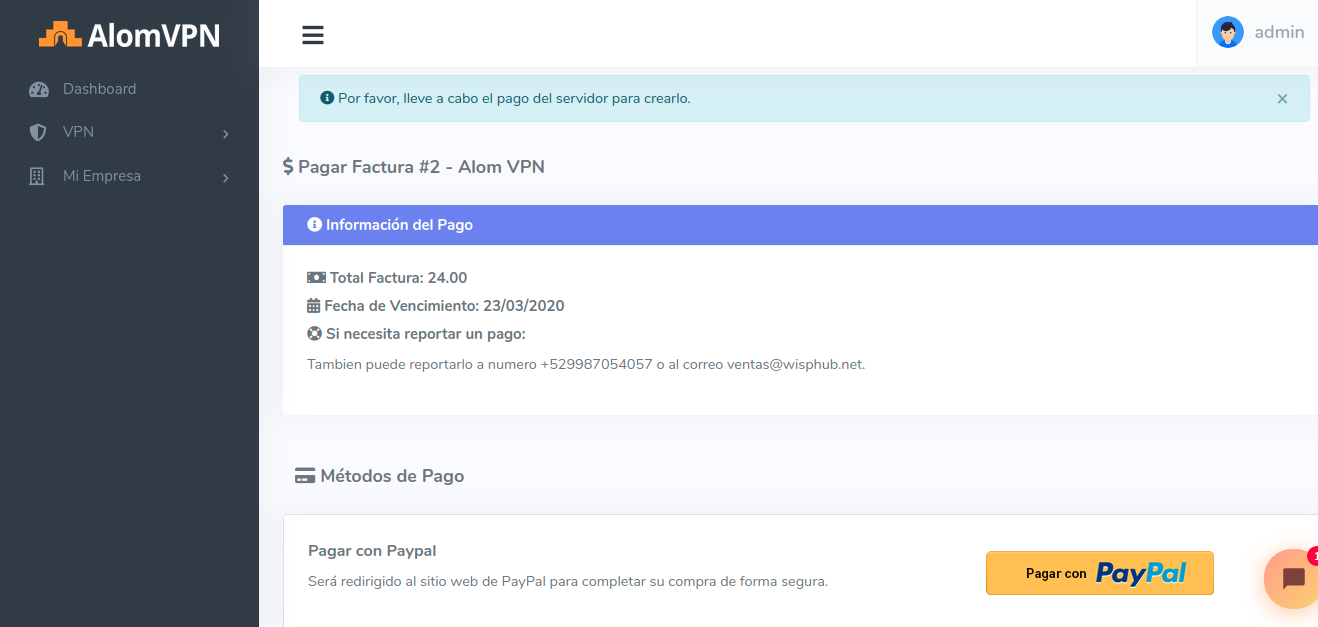Toggle the hamburger sidebar menu
Screen dimensions: 1318x627
[x=313, y=35]
